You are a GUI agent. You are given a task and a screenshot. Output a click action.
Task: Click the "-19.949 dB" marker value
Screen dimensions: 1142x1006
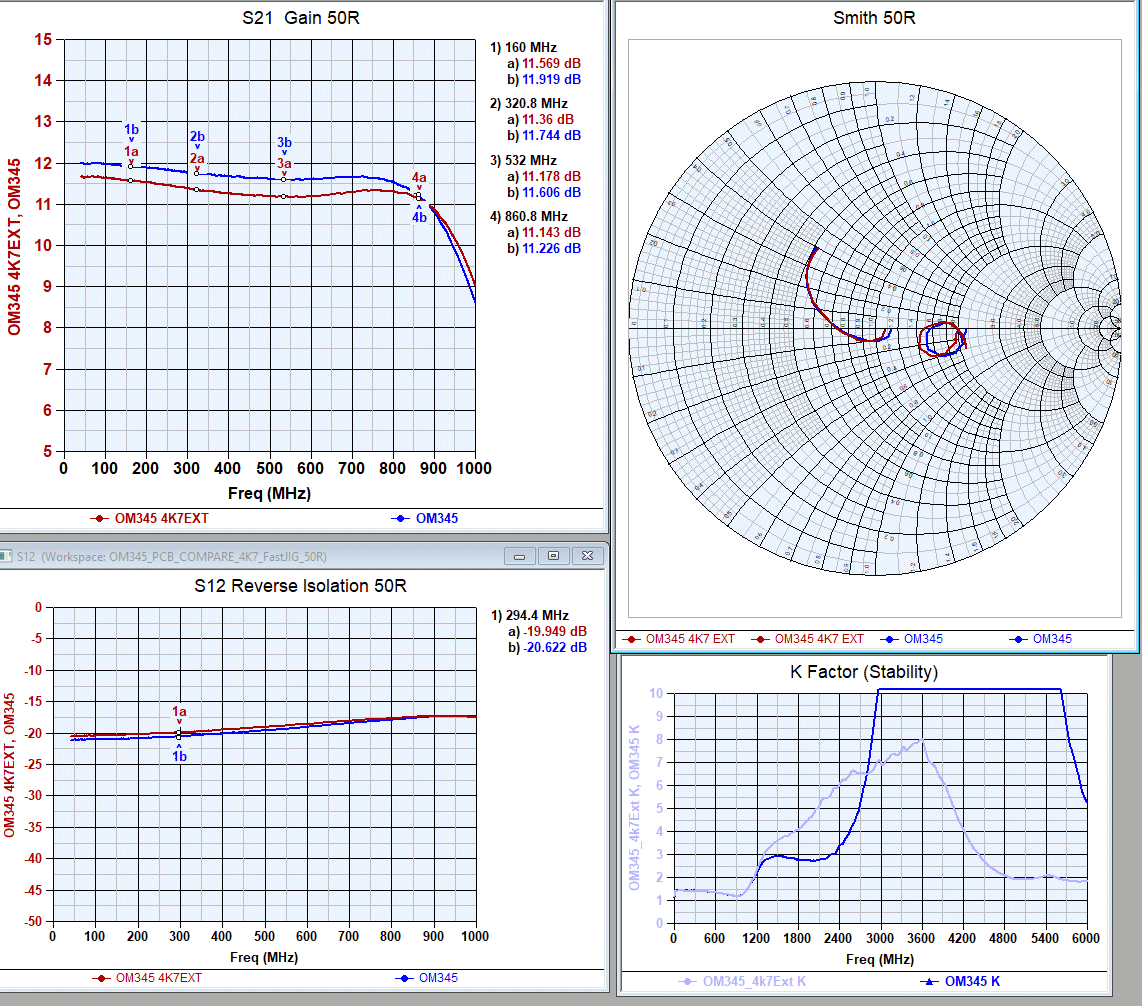click(555, 632)
